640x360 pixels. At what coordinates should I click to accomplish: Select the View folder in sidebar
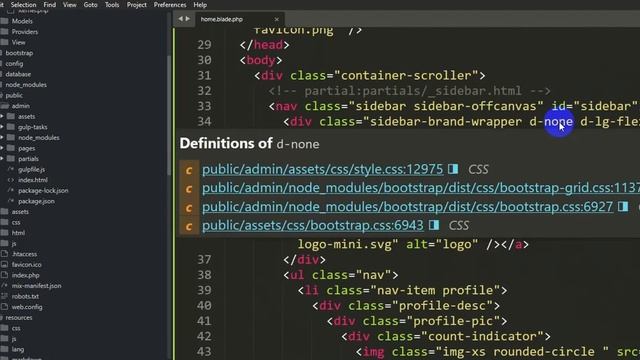pos(18,42)
